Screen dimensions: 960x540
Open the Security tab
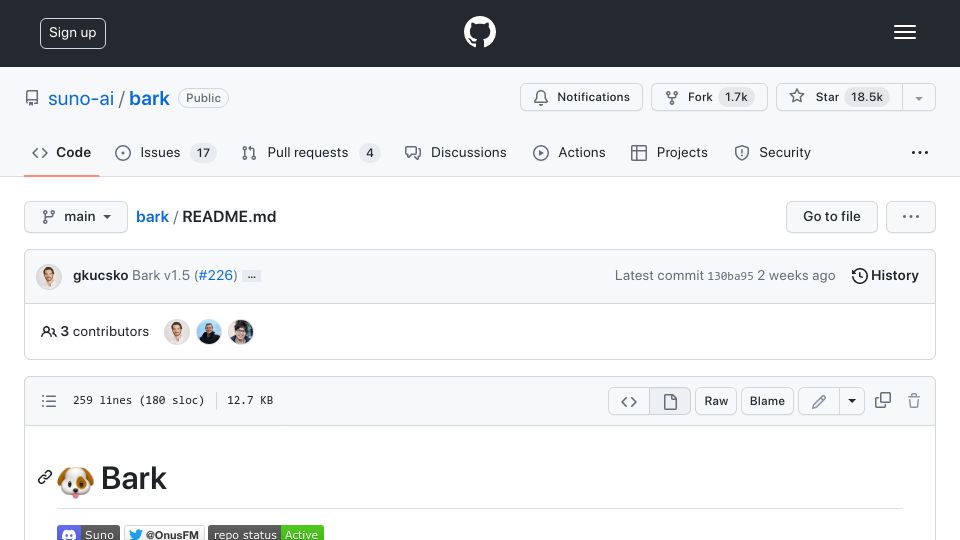click(x=772, y=152)
